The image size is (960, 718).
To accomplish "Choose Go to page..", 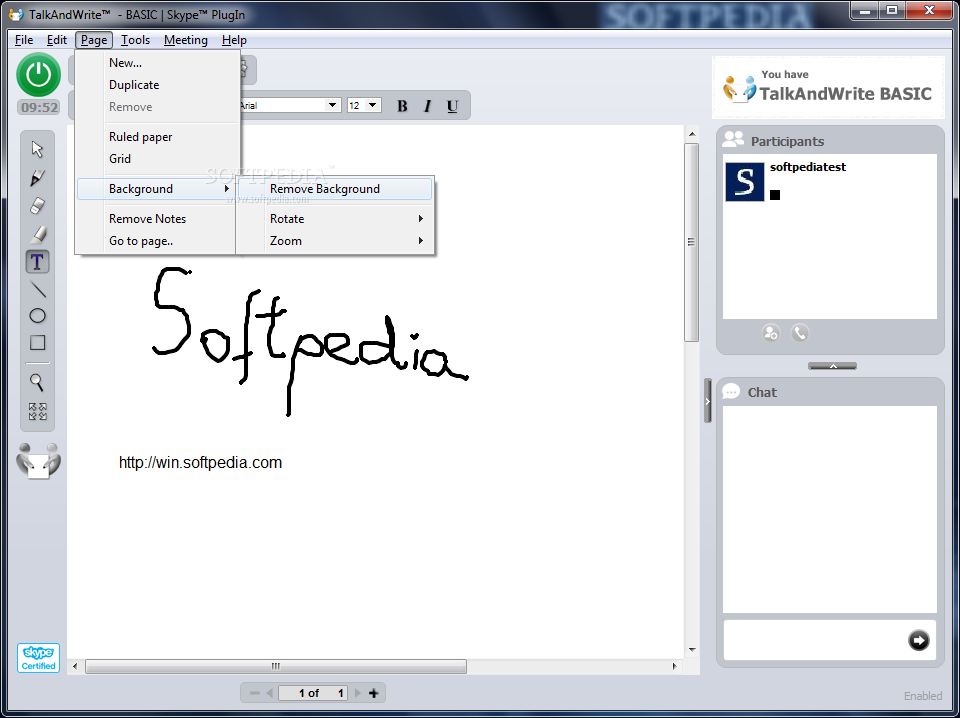I will click(x=156, y=241).
